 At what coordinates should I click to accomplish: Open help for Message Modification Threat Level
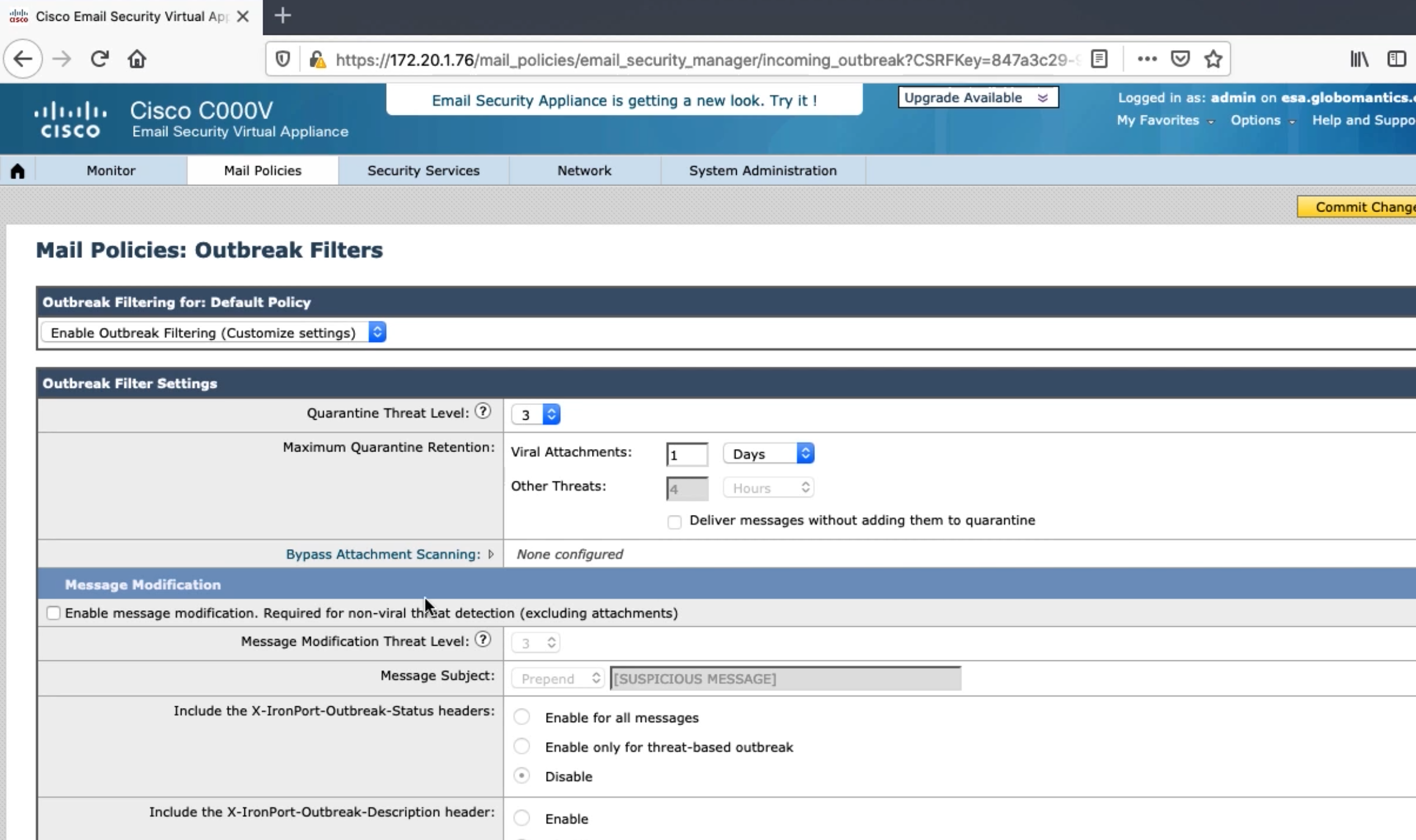click(x=483, y=640)
